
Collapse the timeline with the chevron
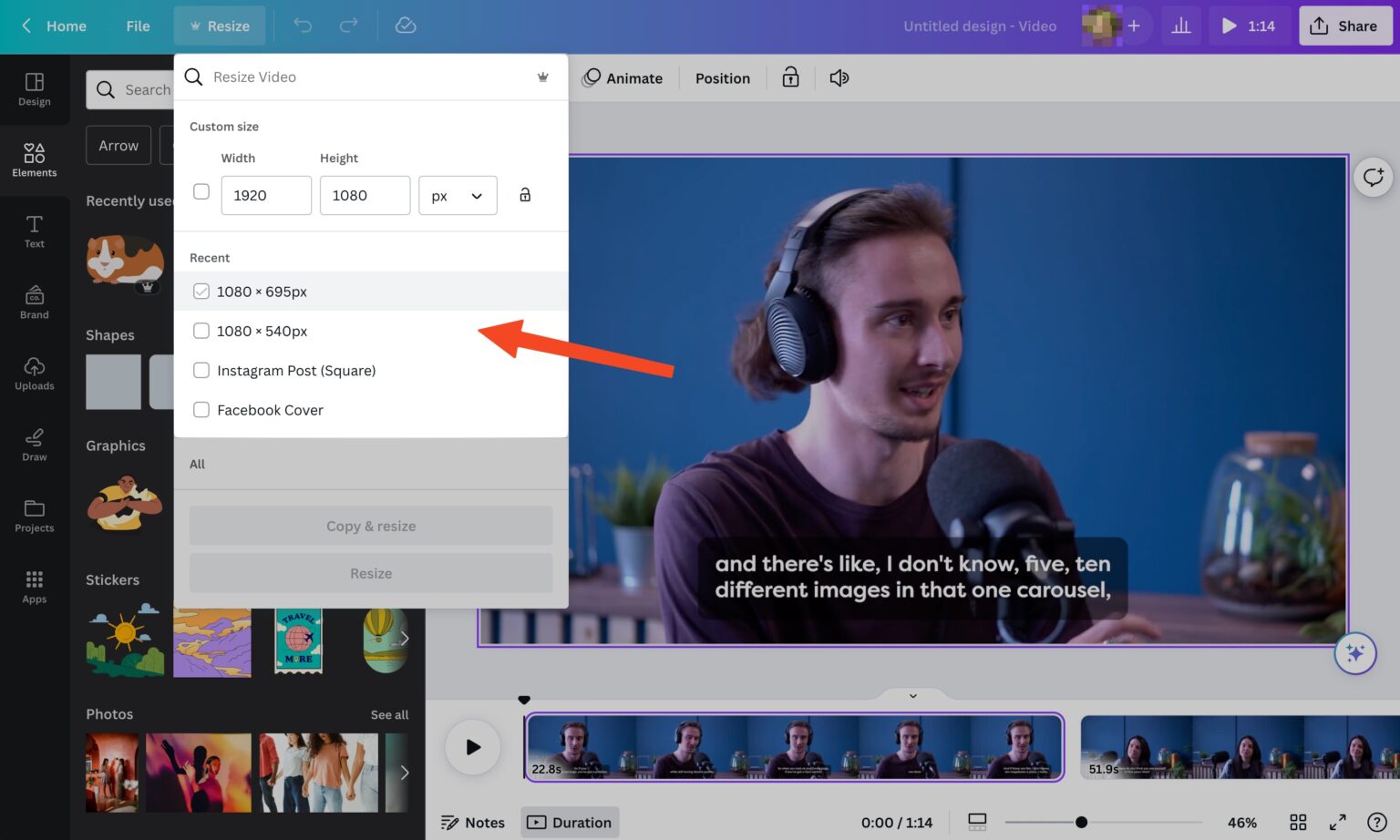(911, 695)
